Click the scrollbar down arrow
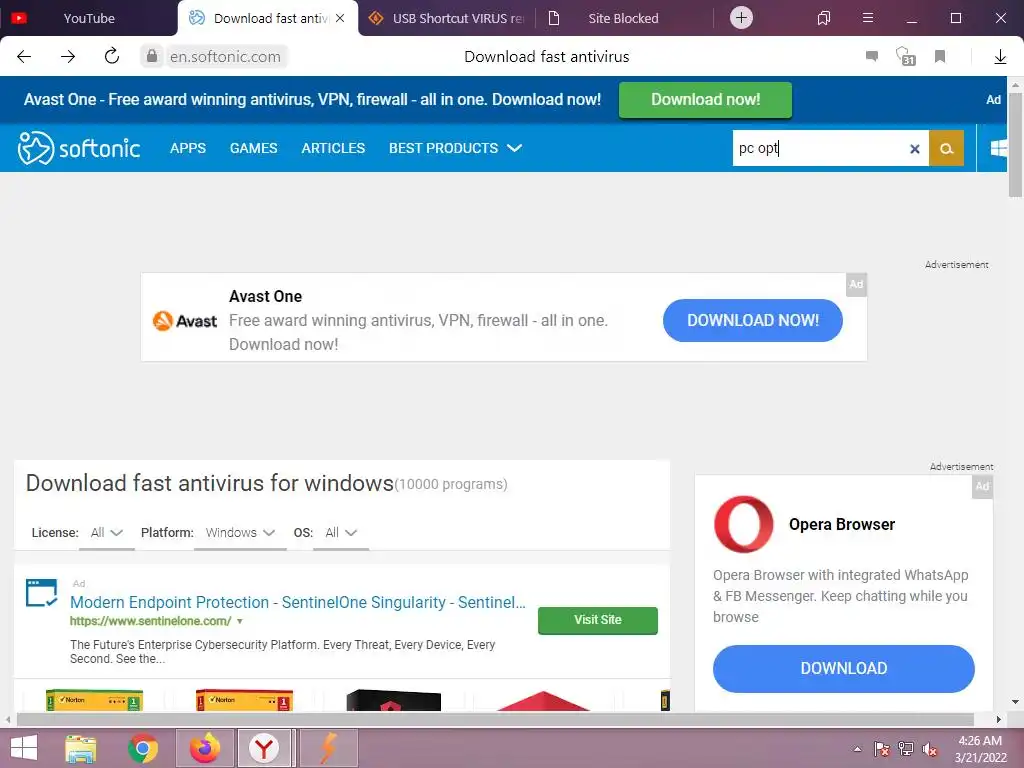Image resolution: width=1024 pixels, height=768 pixels. [1015, 703]
